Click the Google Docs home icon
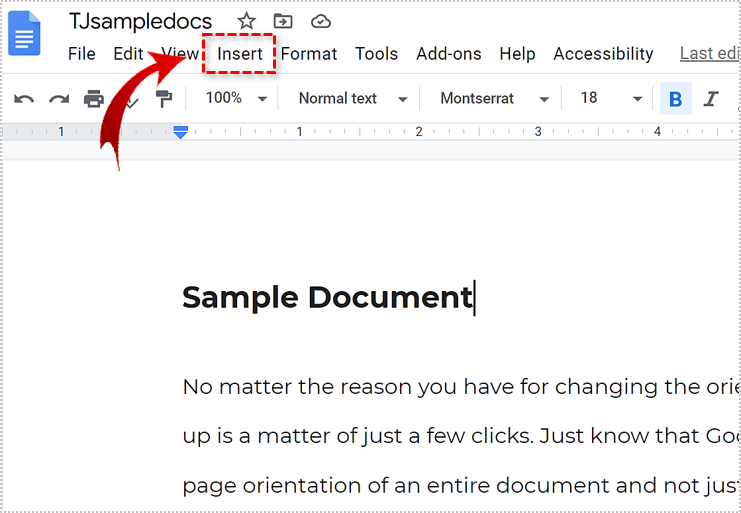The height and width of the screenshot is (513, 741). [x=24, y=33]
